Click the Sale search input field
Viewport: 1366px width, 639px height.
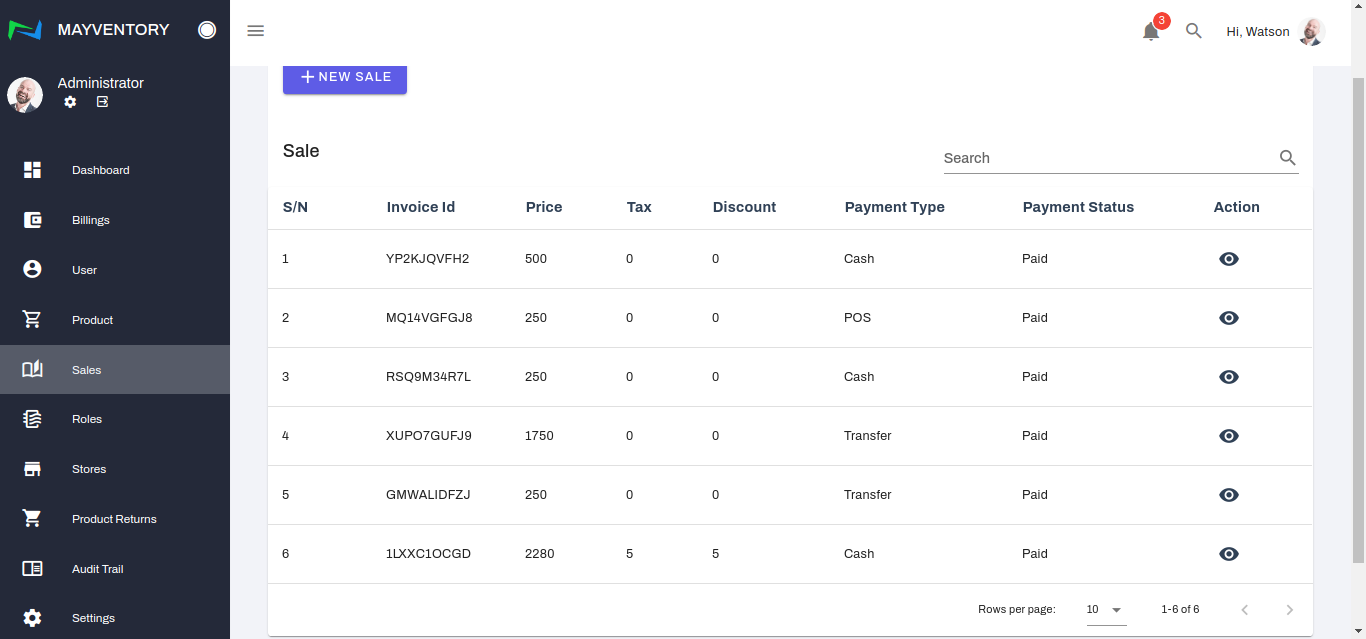(1105, 158)
